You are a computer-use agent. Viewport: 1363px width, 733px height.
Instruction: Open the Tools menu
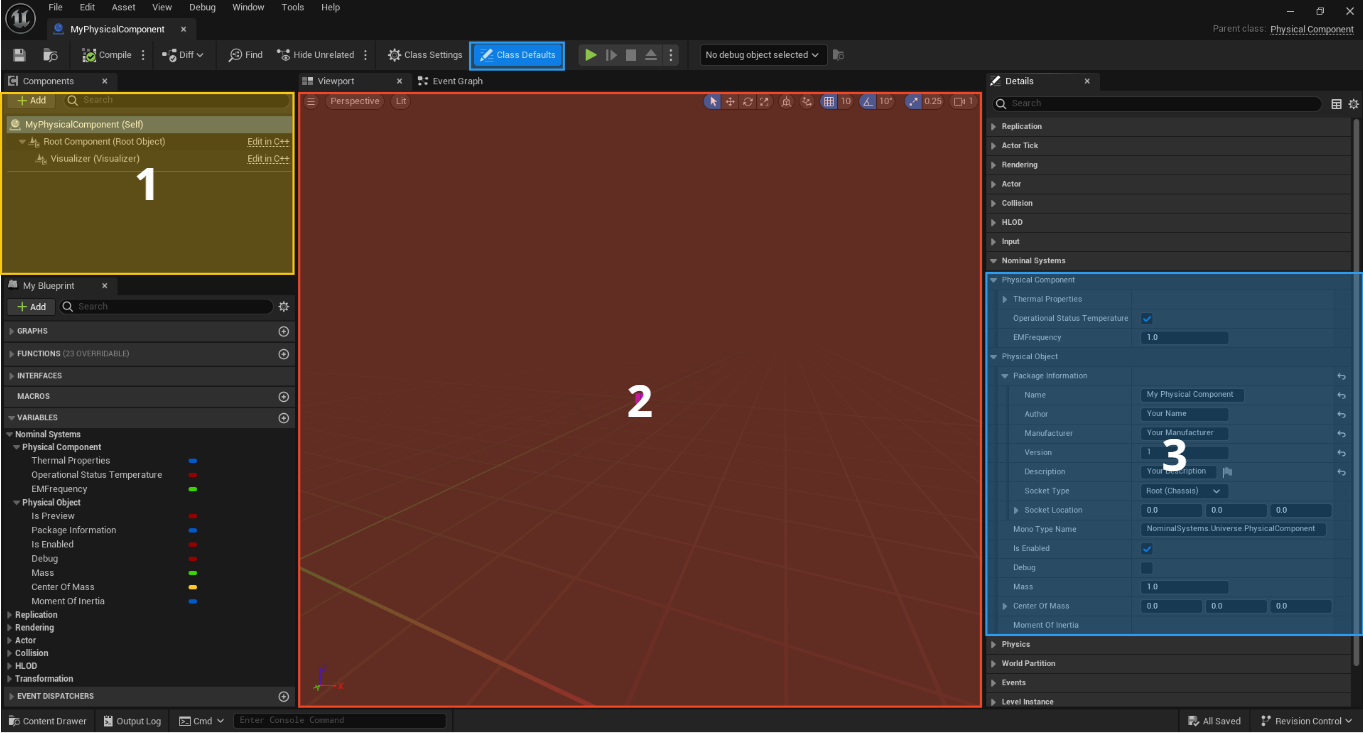tap(293, 7)
